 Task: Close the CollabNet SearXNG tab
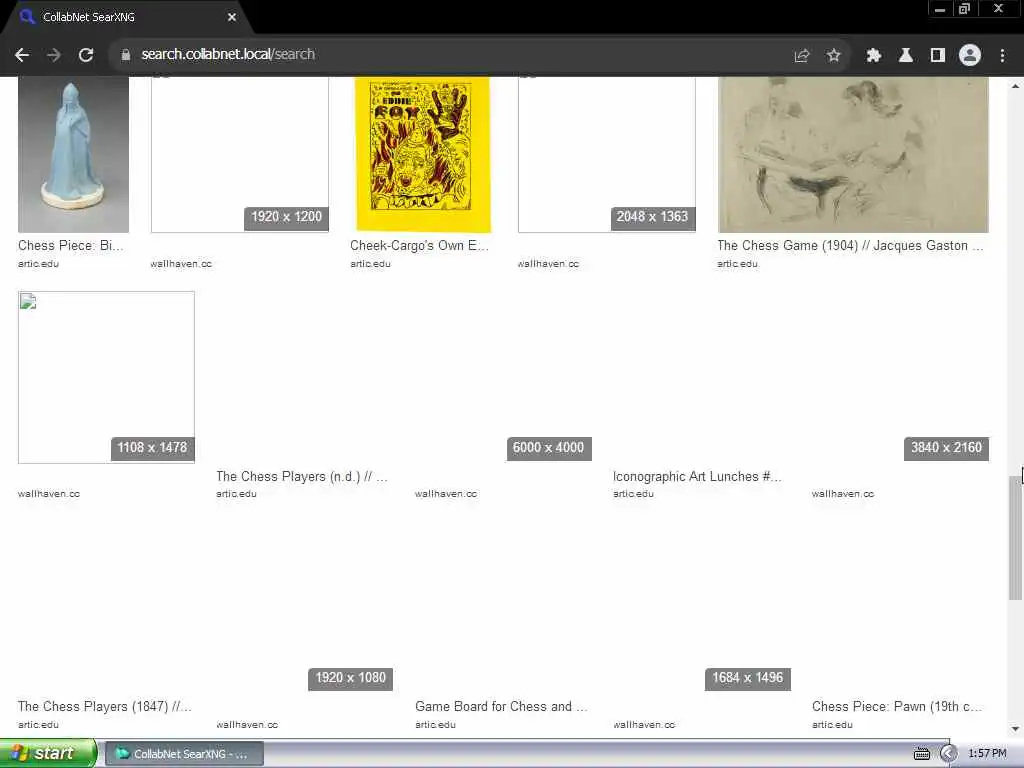click(x=232, y=17)
